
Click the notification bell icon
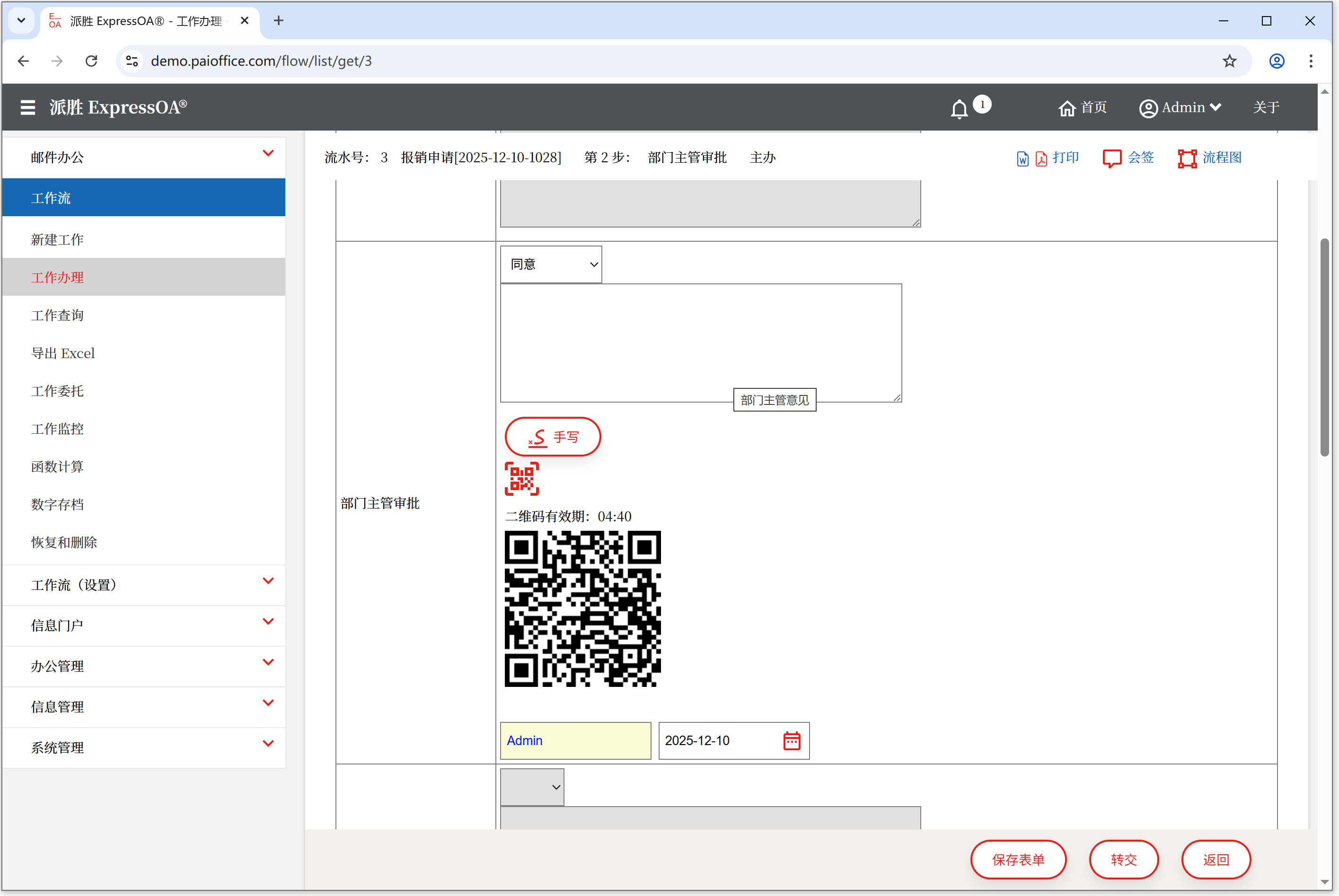pos(959,108)
